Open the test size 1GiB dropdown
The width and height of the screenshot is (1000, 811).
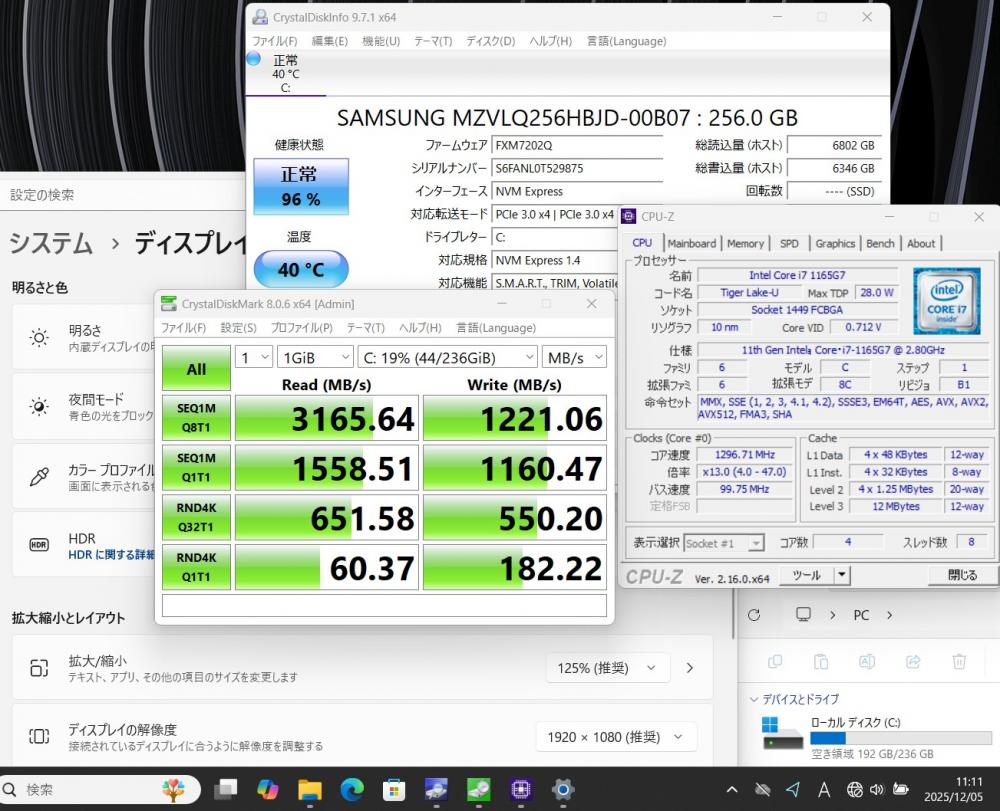pyautogui.click(x=316, y=357)
